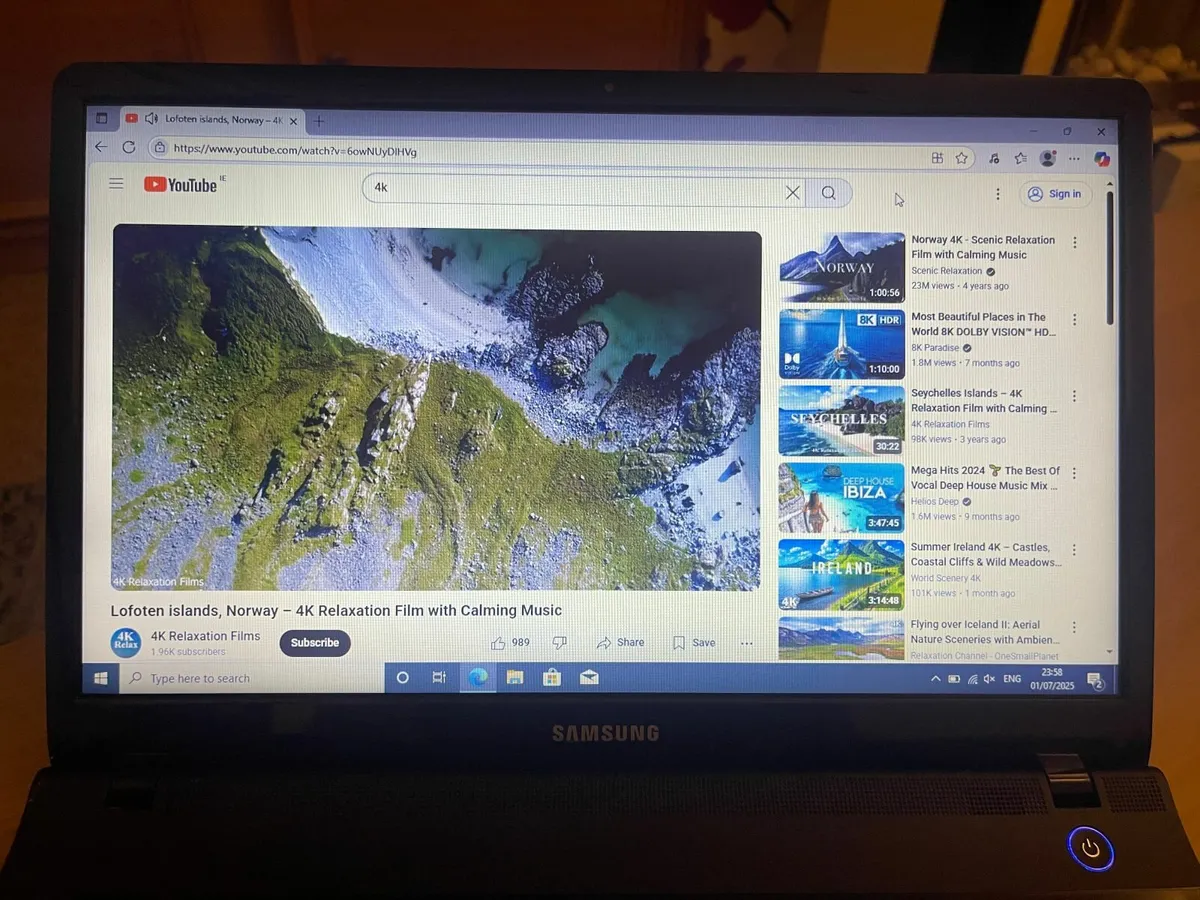1200x900 pixels.
Task: Open options menu for Seychelles Islands video
Action: [1075, 396]
